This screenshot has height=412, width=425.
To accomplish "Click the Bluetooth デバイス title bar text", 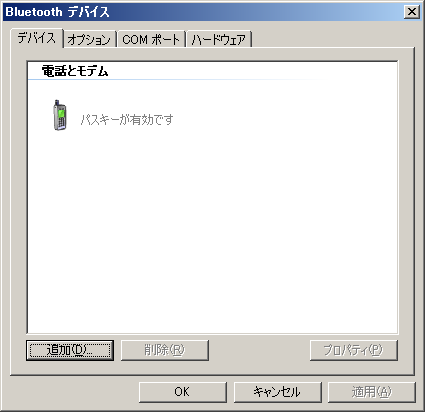I will pyautogui.click(x=57, y=12).
